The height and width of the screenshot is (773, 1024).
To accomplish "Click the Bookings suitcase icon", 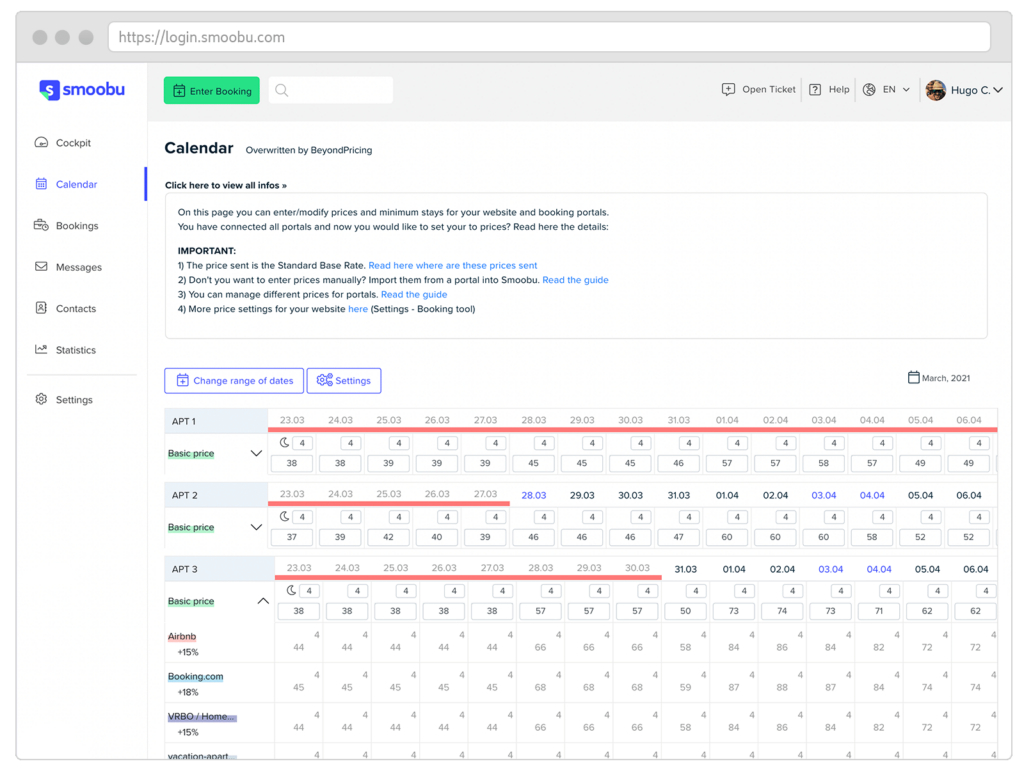I will (41, 225).
